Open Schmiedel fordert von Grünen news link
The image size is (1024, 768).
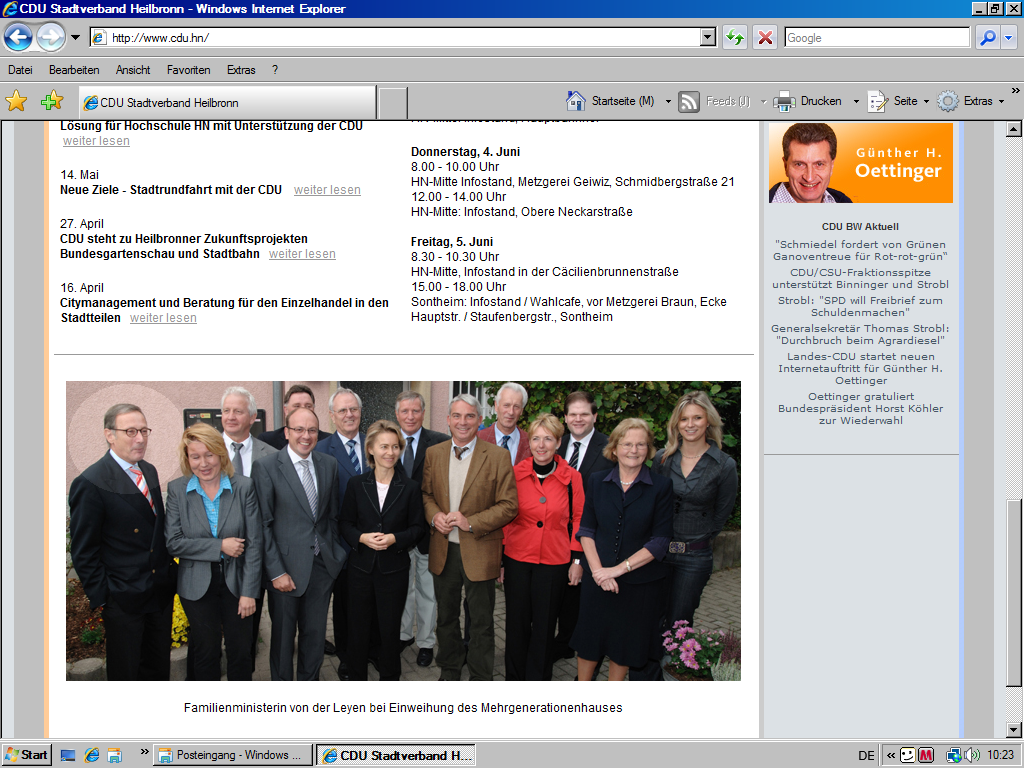pos(860,250)
